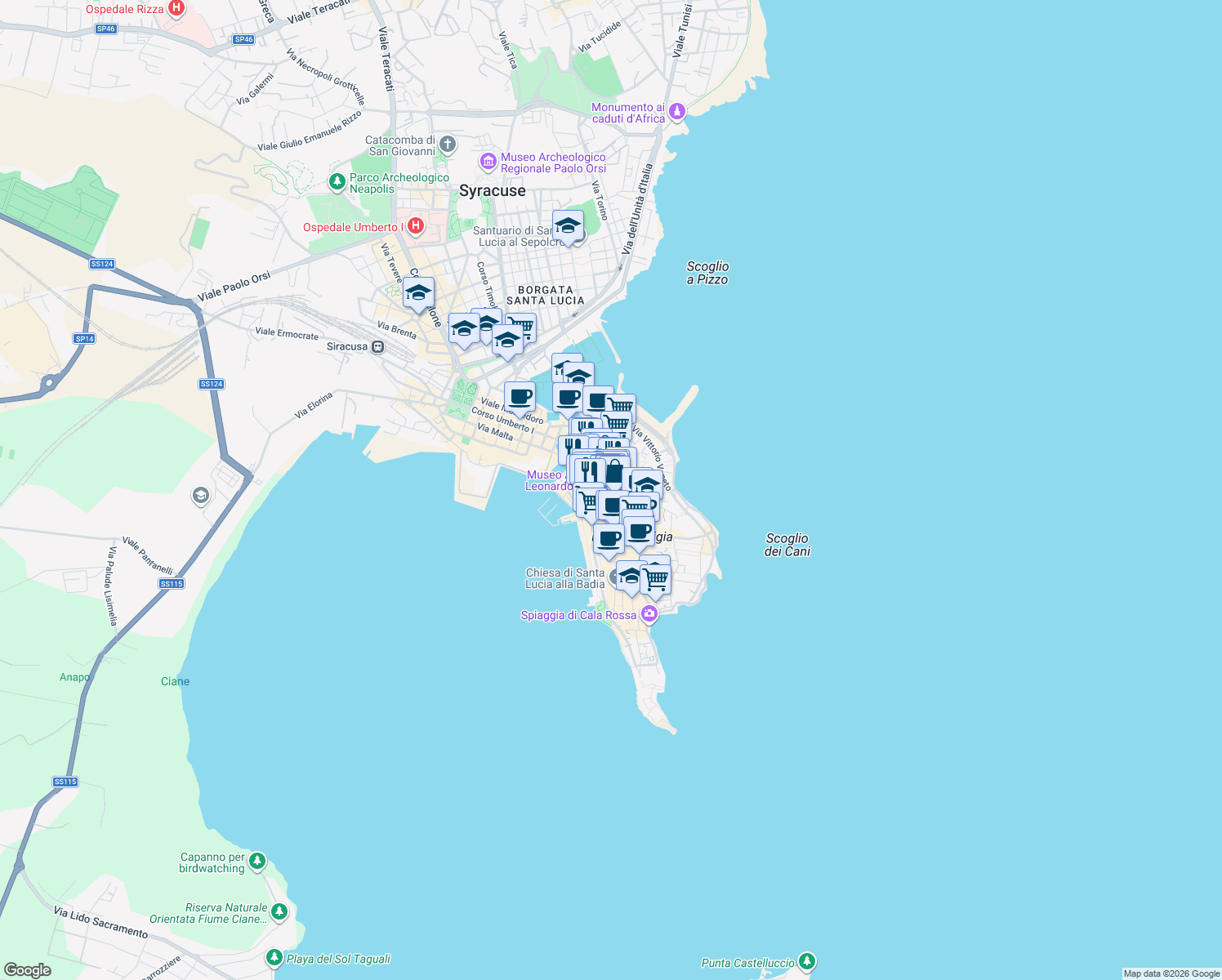This screenshot has height=980, width=1222.
Task: Select the Parco Archeologico Neapolis tree marker
Action: pyautogui.click(x=337, y=181)
